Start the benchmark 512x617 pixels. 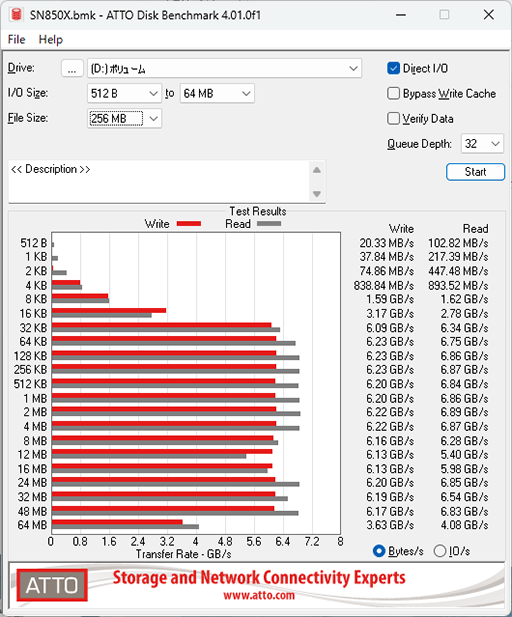click(x=475, y=172)
